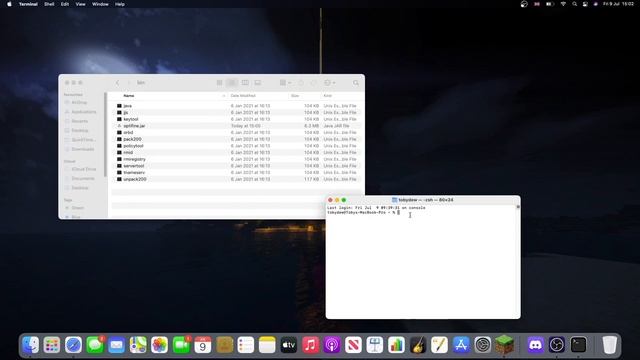Sort by the Kind column header
Image resolution: width=640 pixels, height=360 pixels.
pyautogui.click(x=327, y=96)
